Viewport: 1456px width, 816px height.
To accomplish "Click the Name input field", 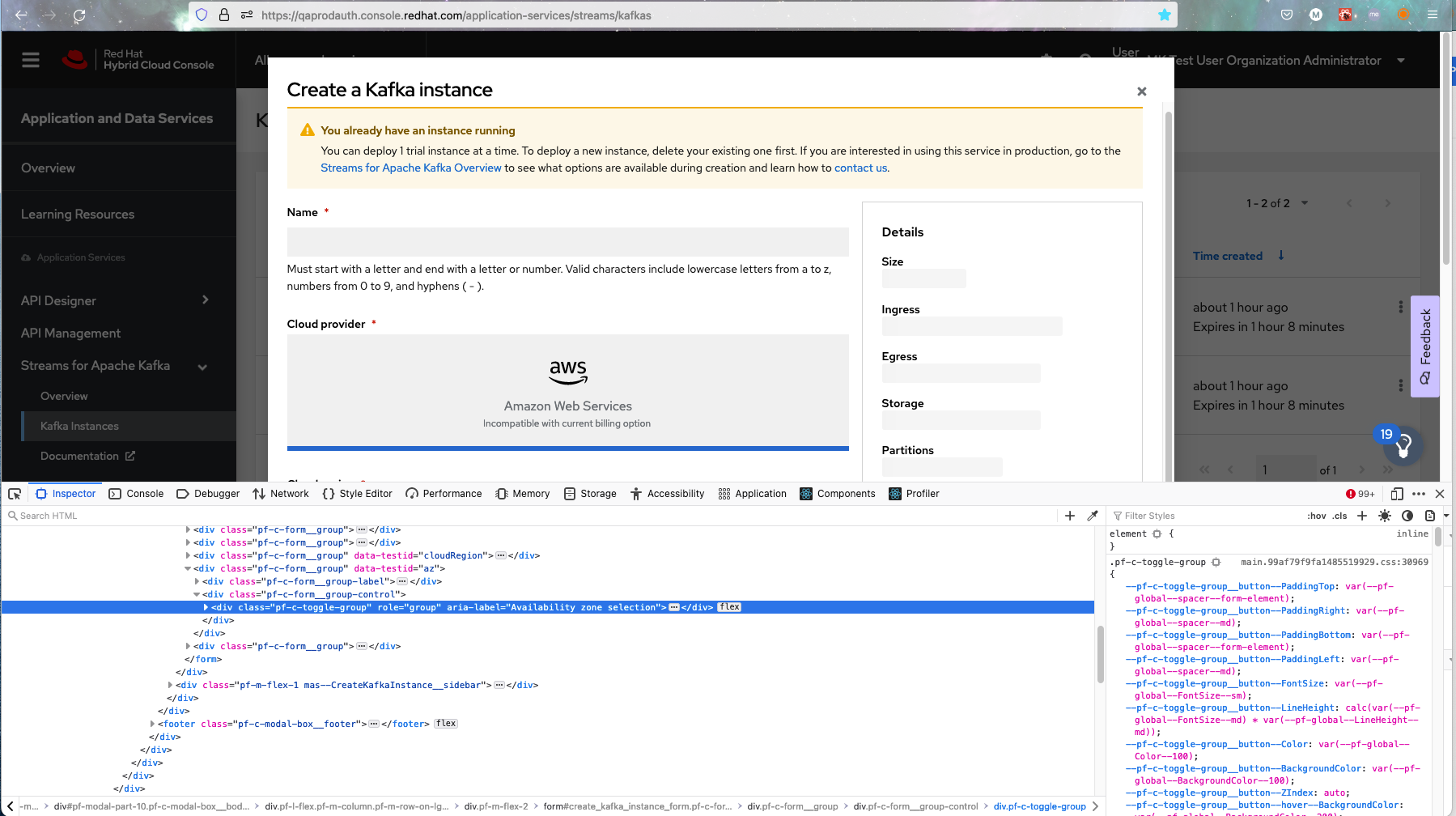I will coord(567,242).
